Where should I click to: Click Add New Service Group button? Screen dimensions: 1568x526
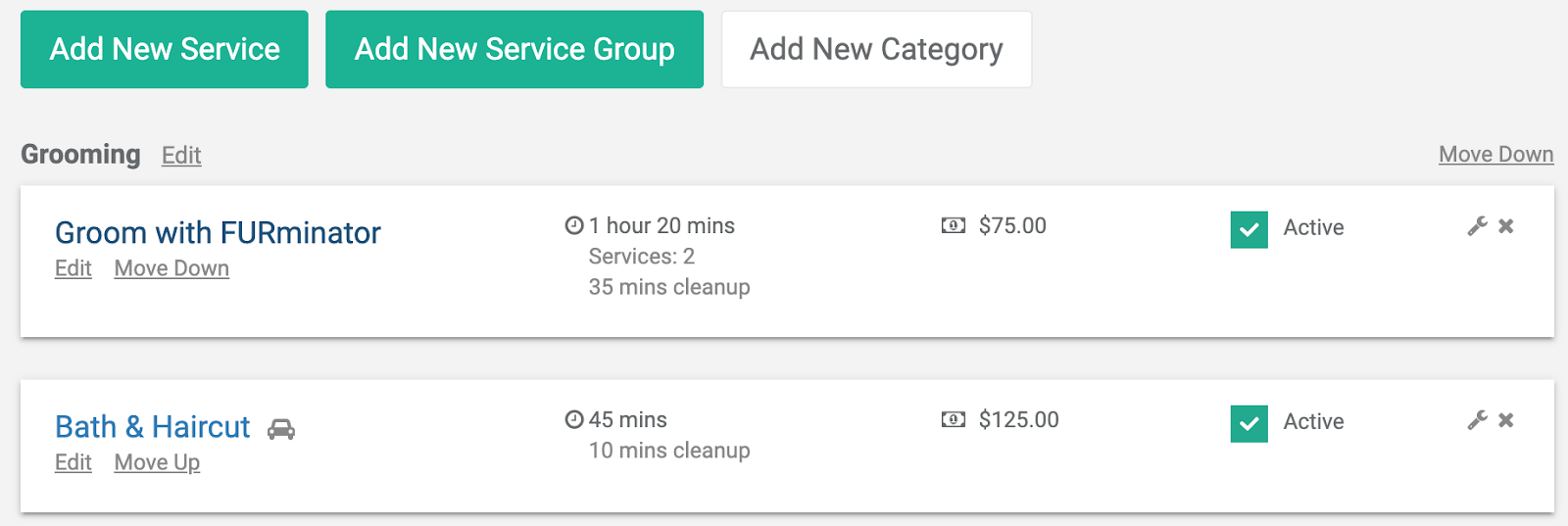pos(514,49)
